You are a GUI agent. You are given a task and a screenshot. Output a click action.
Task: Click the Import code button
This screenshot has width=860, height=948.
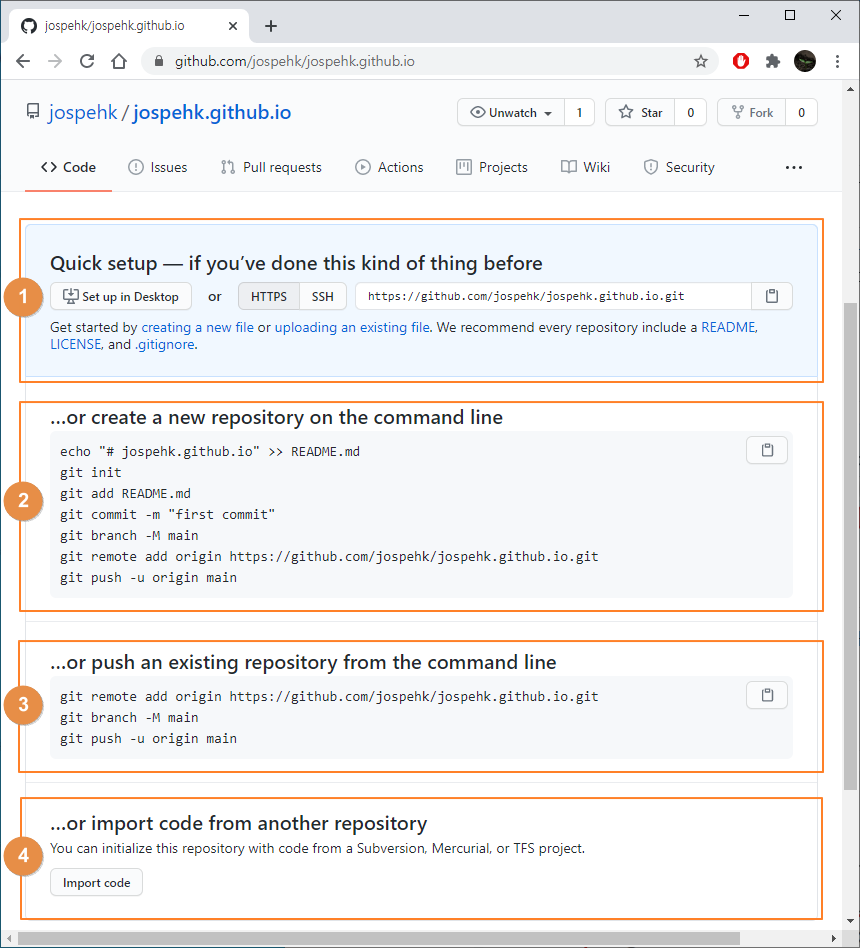tap(96, 883)
